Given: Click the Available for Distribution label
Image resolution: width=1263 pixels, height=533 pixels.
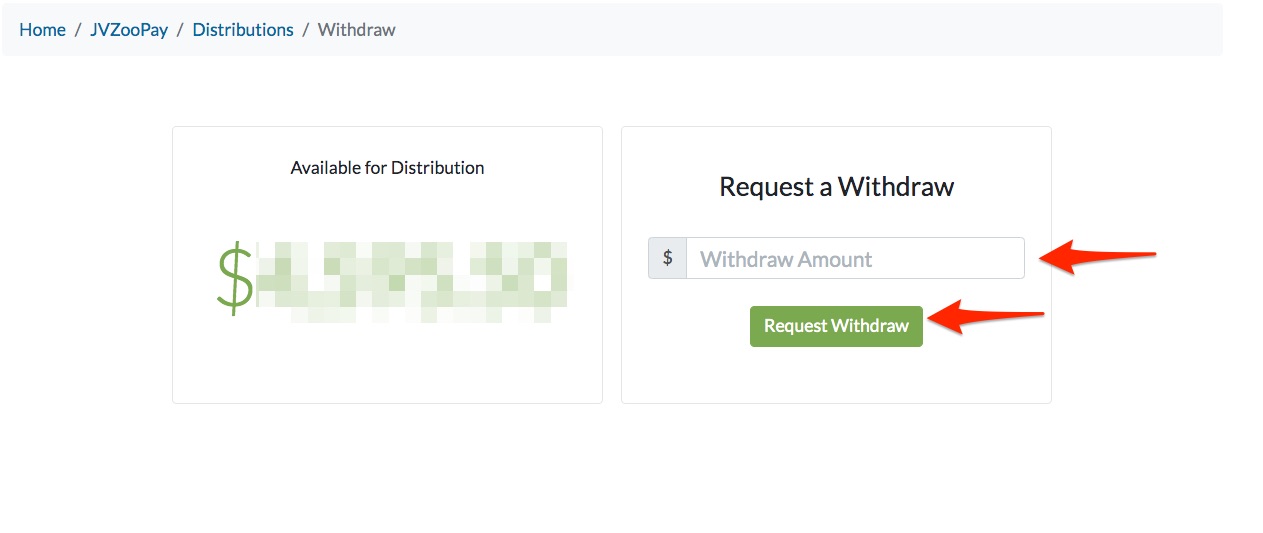Looking at the screenshot, I should (387, 168).
